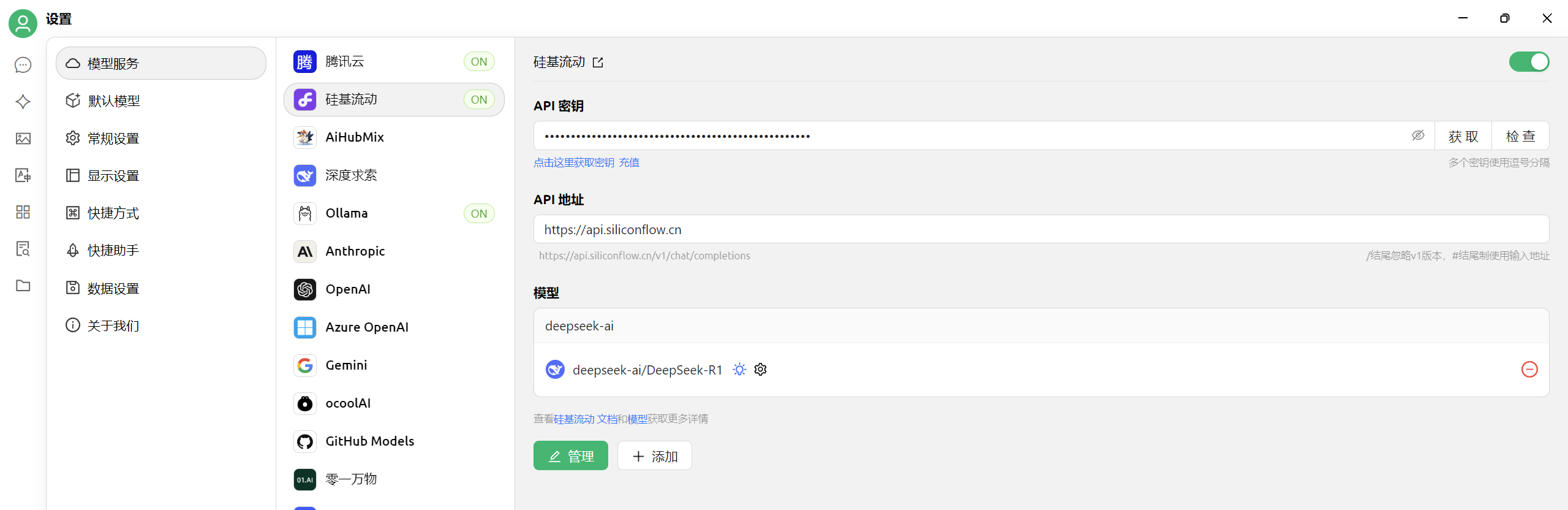Click the 腾讯云 ON status badge

(479, 61)
